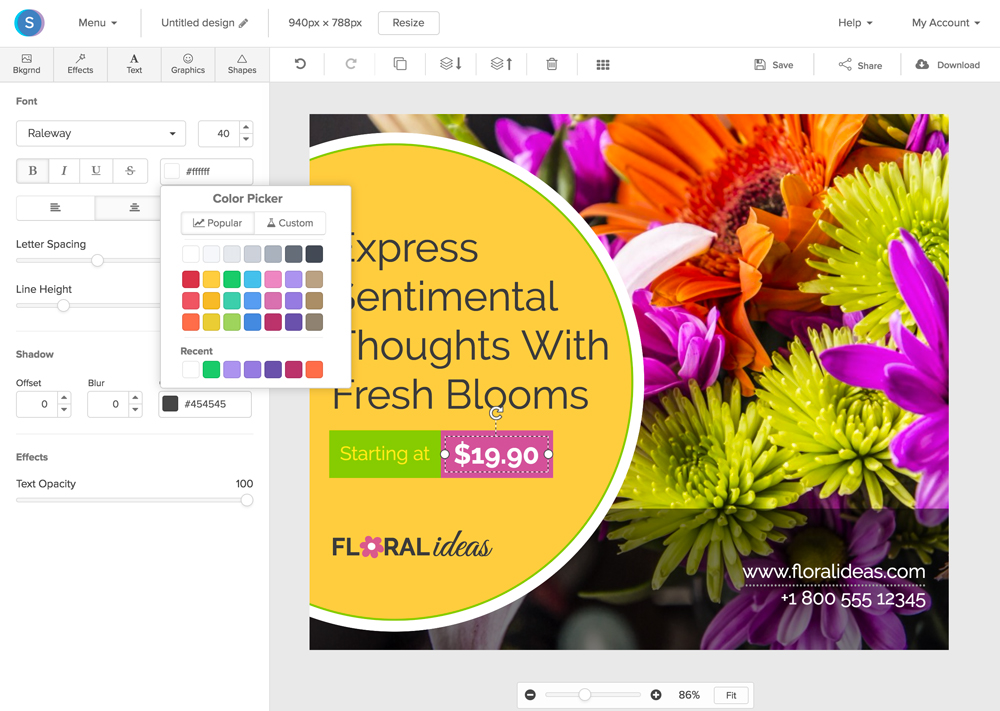Duplicate the selected element
The image size is (1000, 711).
pos(400,63)
